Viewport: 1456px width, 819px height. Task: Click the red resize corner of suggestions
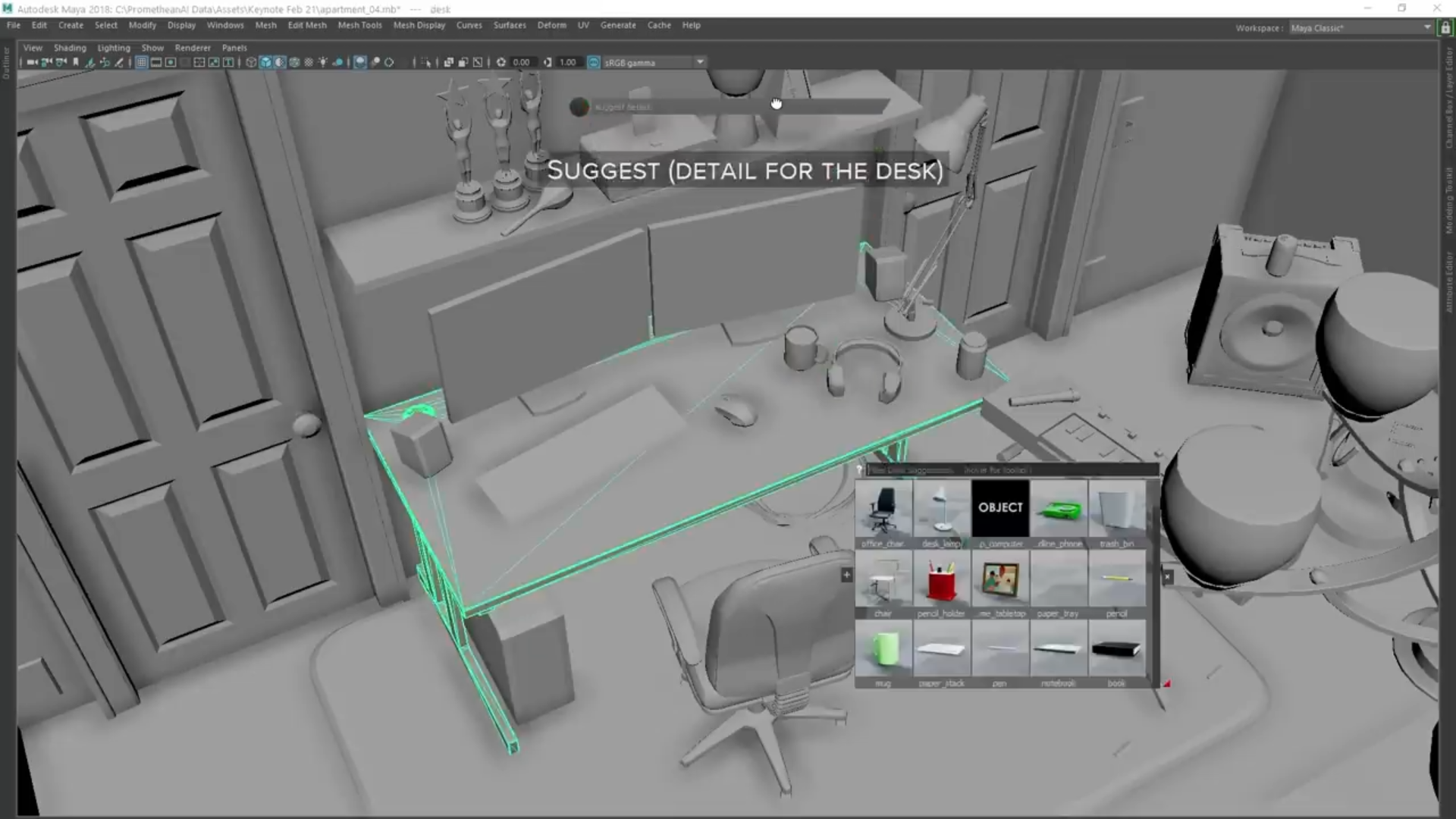tap(1167, 683)
